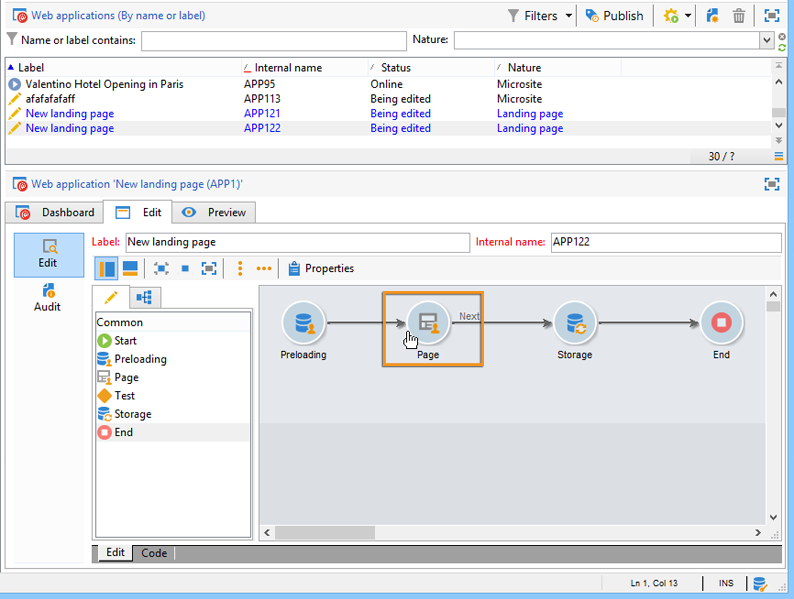Click the Storage node in the diagram
794x599 pixels.
click(x=574, y=323)
